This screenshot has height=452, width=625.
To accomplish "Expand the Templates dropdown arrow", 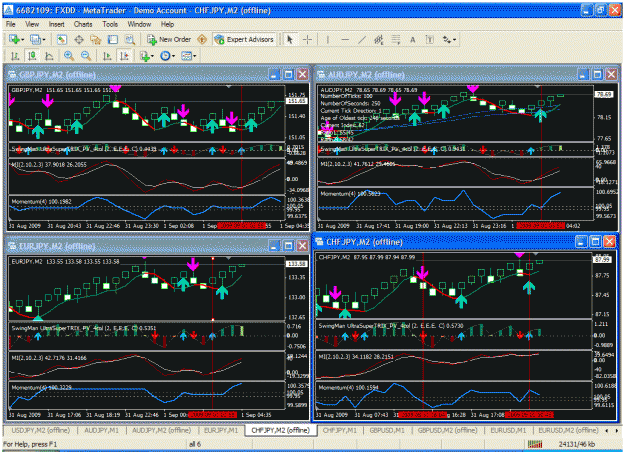I will [x=195, y=56].
